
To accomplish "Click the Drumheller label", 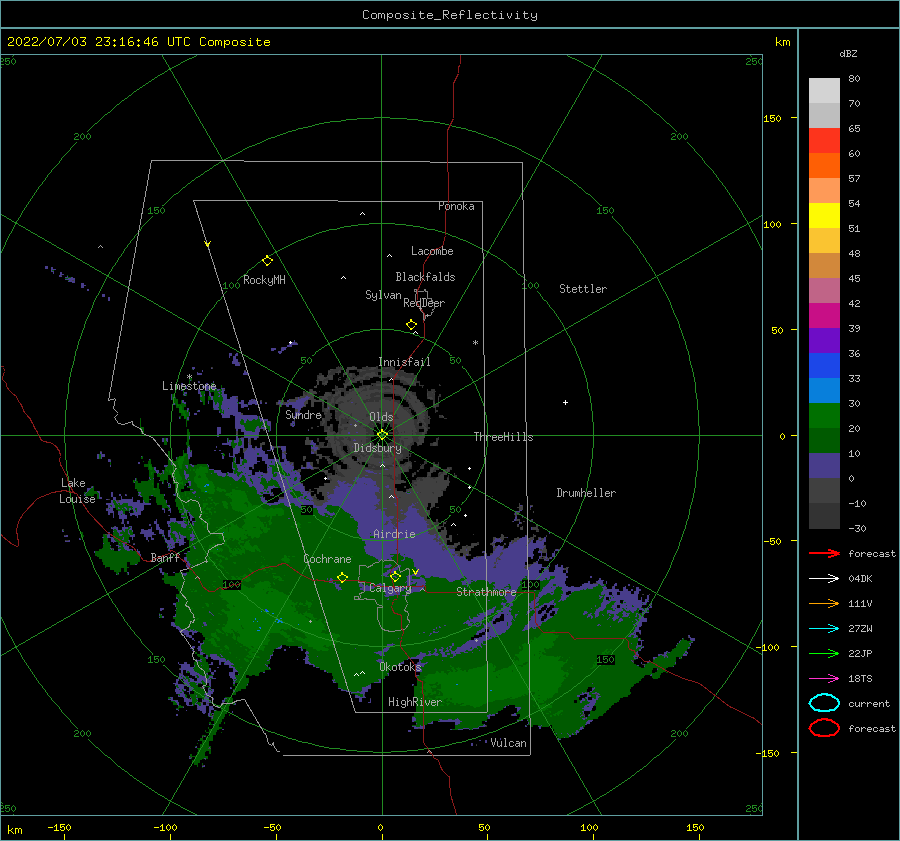I will tap(586, 493).
